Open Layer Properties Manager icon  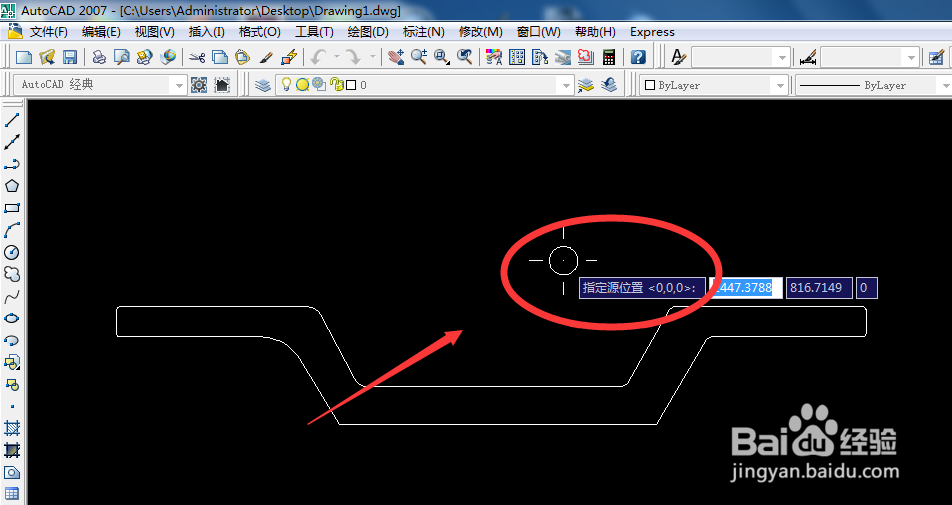point(262,85)
